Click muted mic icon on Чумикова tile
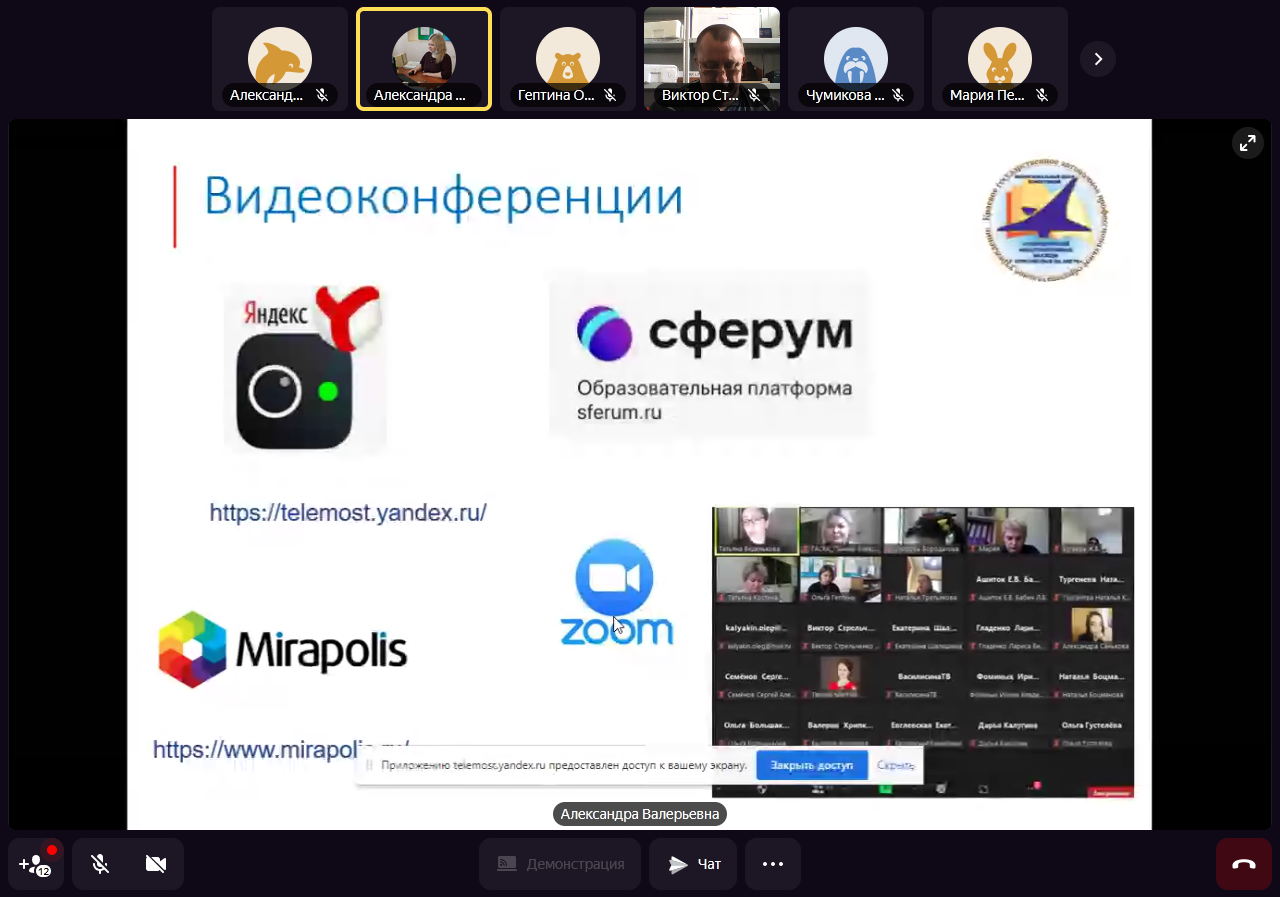Image resolution: width=1280 pixels, height=897 pixels. (898, 95)
